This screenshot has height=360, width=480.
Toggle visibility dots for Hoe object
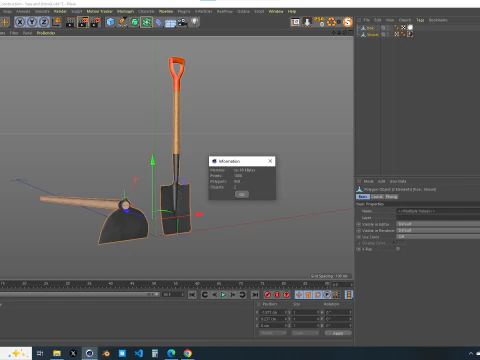pyautogui.click(x=388, y=28)
